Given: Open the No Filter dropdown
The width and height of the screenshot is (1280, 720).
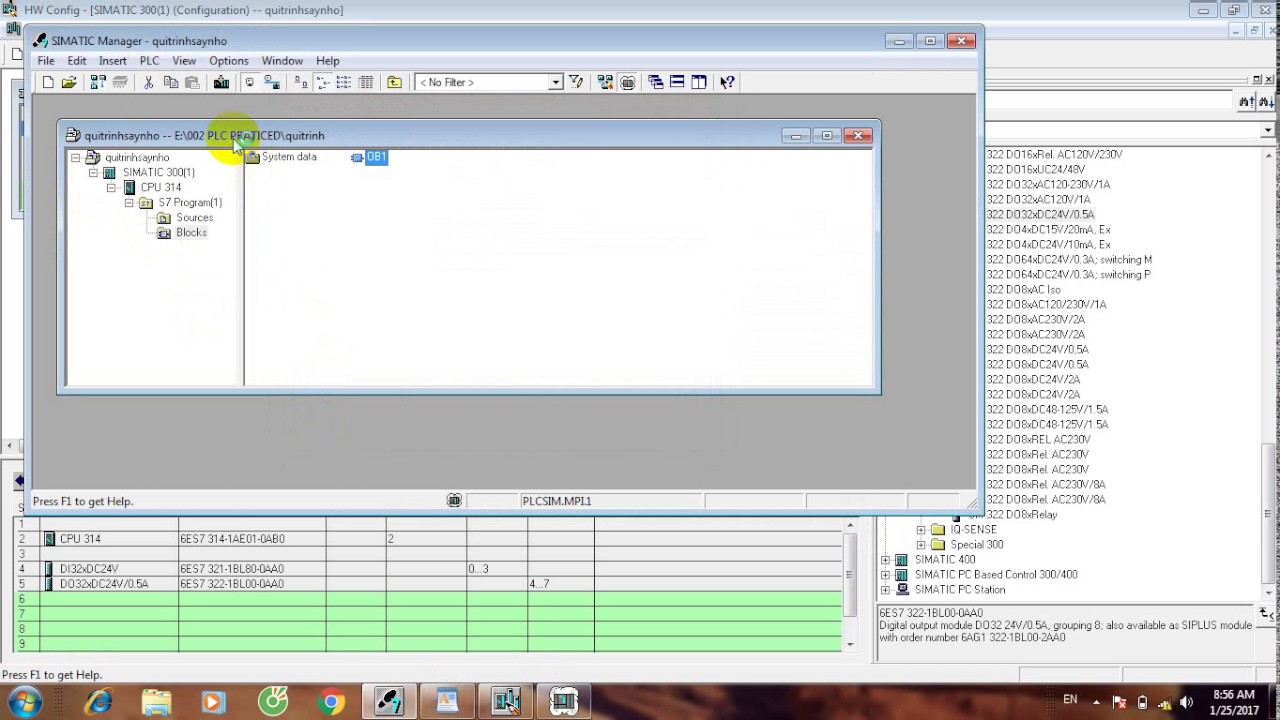Looking at the screenshot, I should click(556, 82).
